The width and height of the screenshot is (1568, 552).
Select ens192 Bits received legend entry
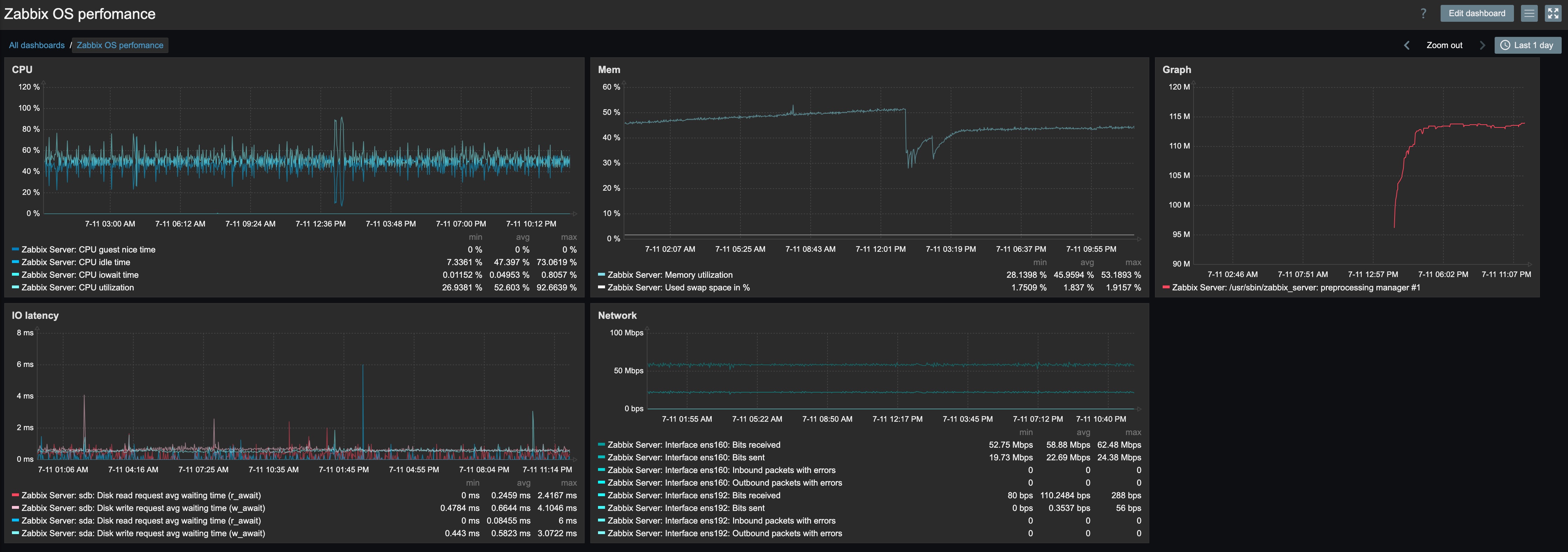[x=694, y=495]
